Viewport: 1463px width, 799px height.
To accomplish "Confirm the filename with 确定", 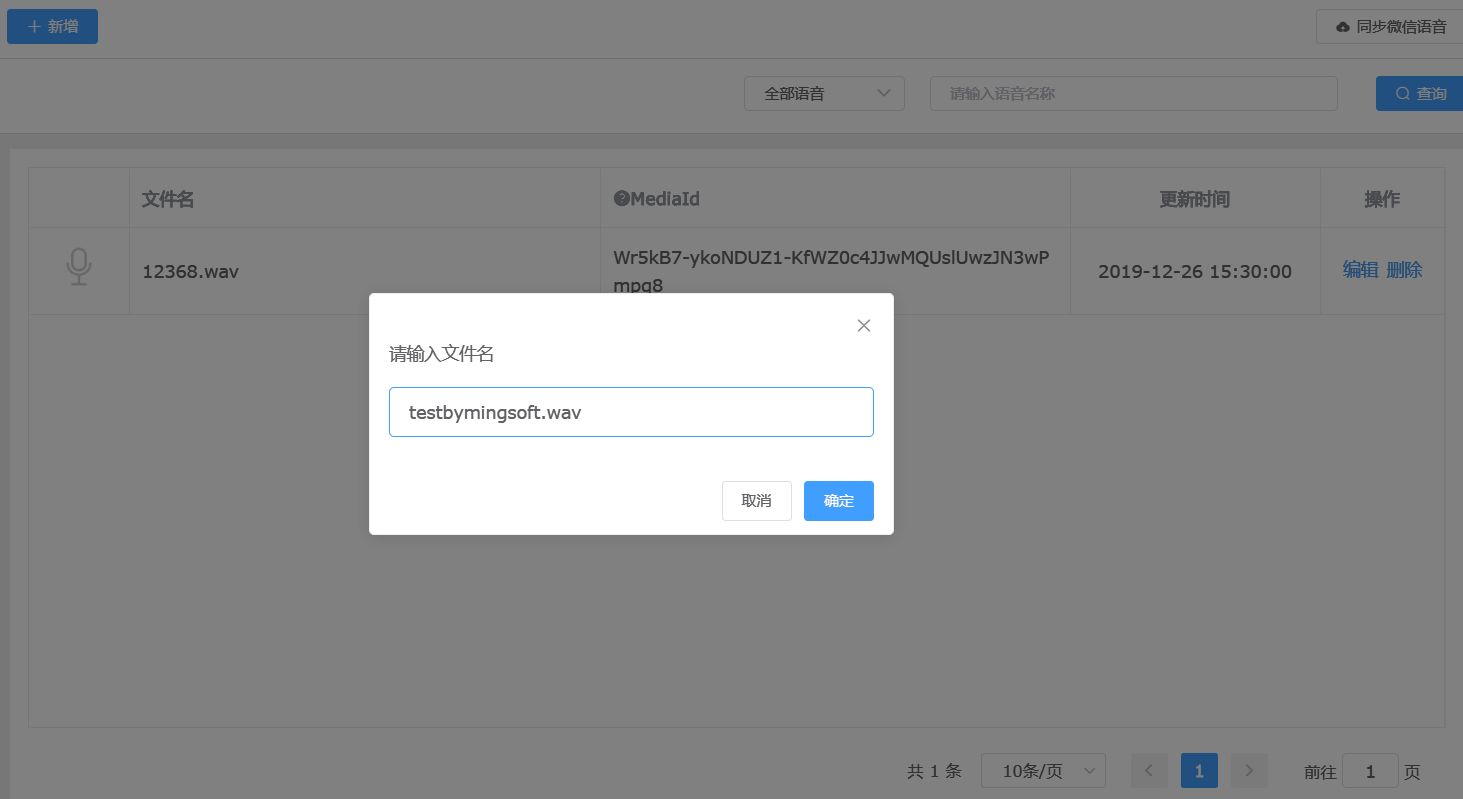I will coord(838,501).
